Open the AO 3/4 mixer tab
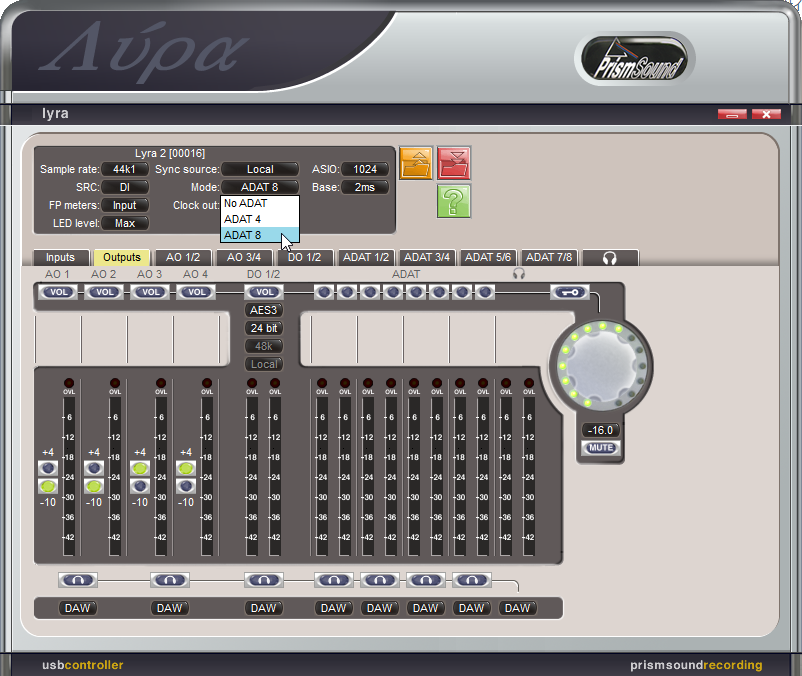The image size is (802, 676). 244,257
